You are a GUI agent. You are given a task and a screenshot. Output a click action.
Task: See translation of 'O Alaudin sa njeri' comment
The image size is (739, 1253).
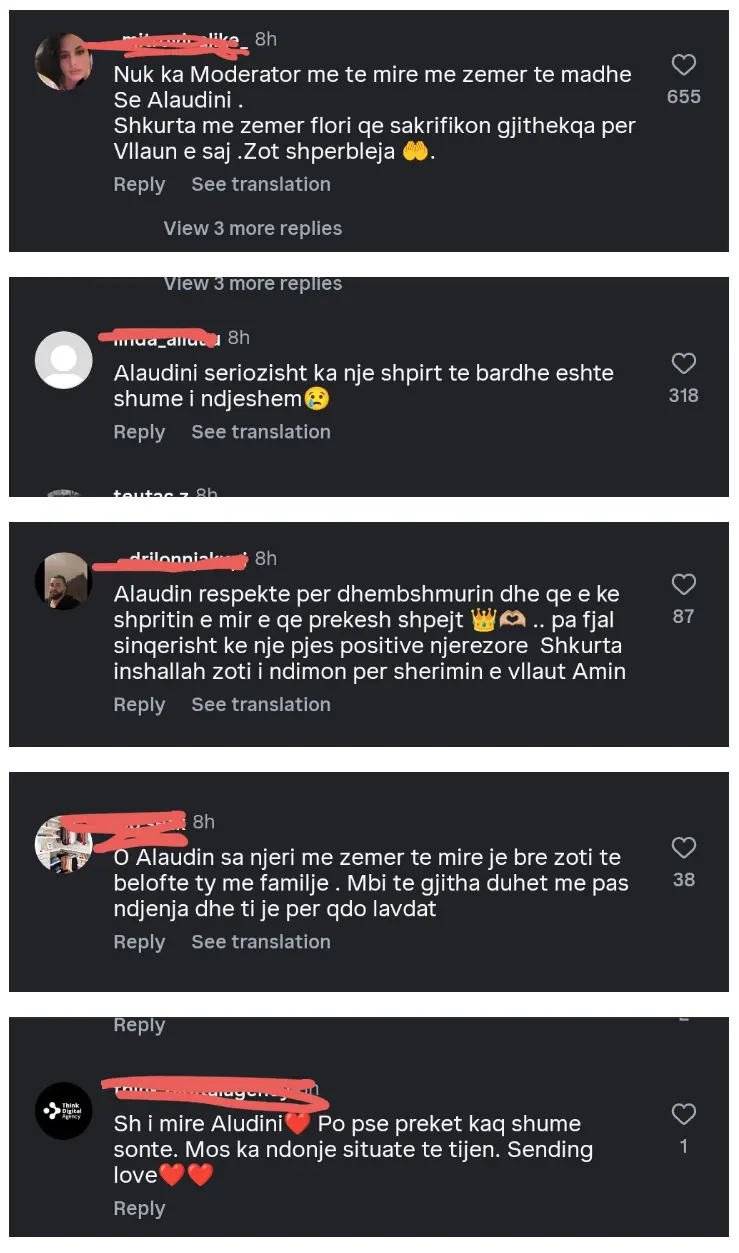[261, 942]
